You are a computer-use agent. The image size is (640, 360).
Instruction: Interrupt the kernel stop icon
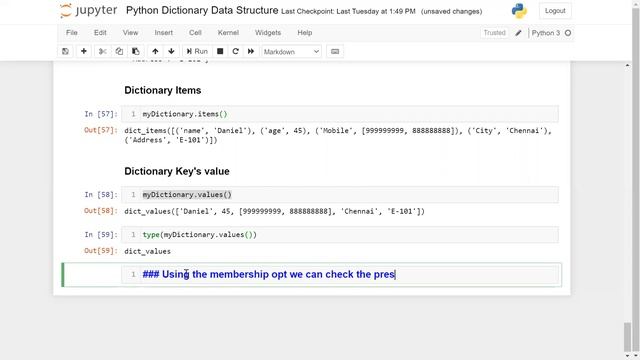[x=220, y=51]
